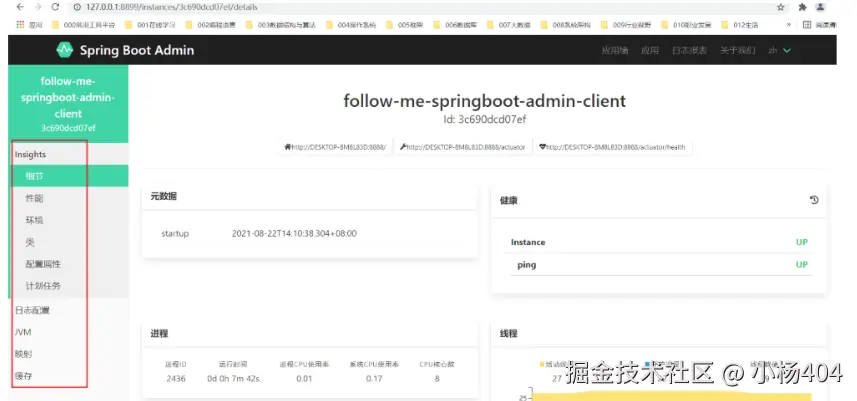Select 配置属性 in the sidebar

click(68, 264)
